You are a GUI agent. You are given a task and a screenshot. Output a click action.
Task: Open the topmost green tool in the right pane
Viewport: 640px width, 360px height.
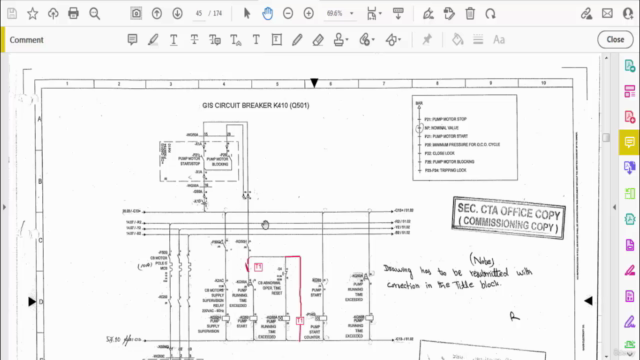(x=630, y=65)
